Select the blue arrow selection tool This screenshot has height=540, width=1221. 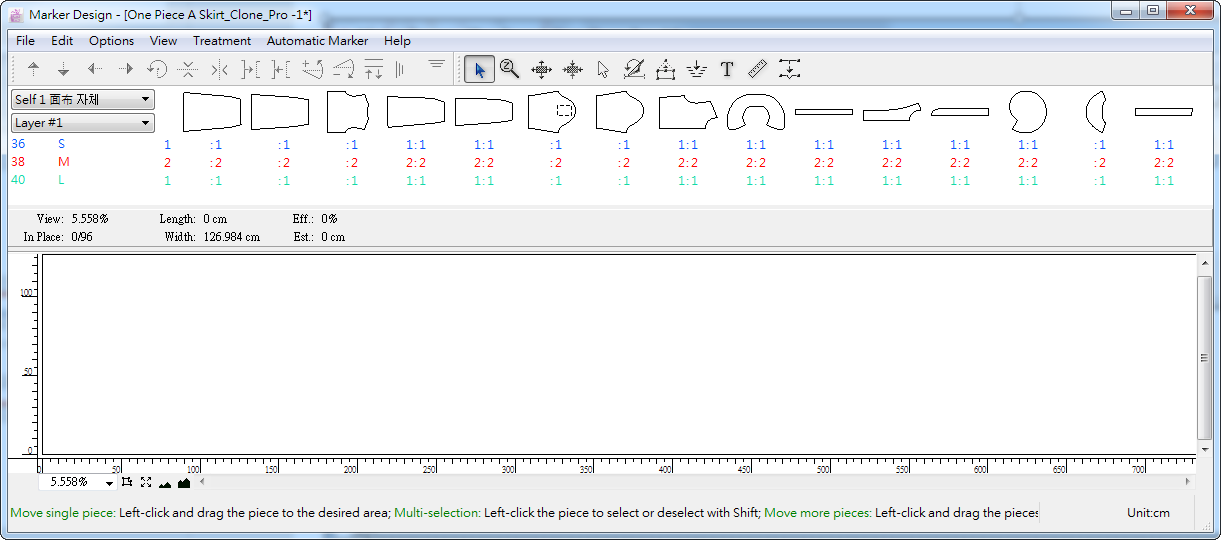[480, 70]
